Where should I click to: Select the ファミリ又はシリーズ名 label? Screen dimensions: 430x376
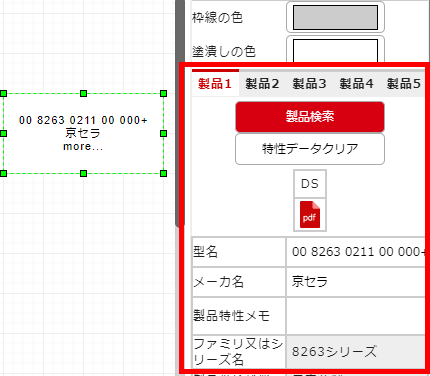pos(239,352)
